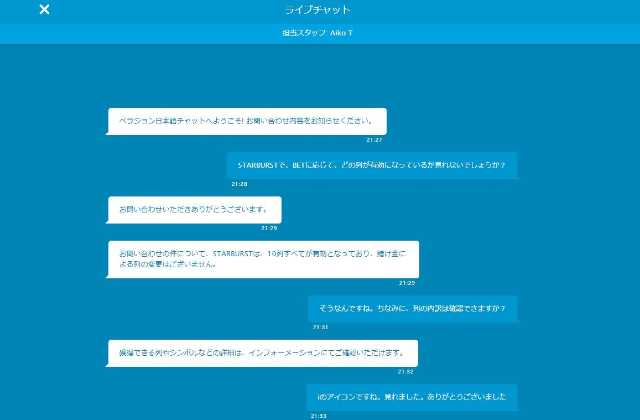Select the iのアイコンですね user message
640x420 pixels.
[411, 397]
